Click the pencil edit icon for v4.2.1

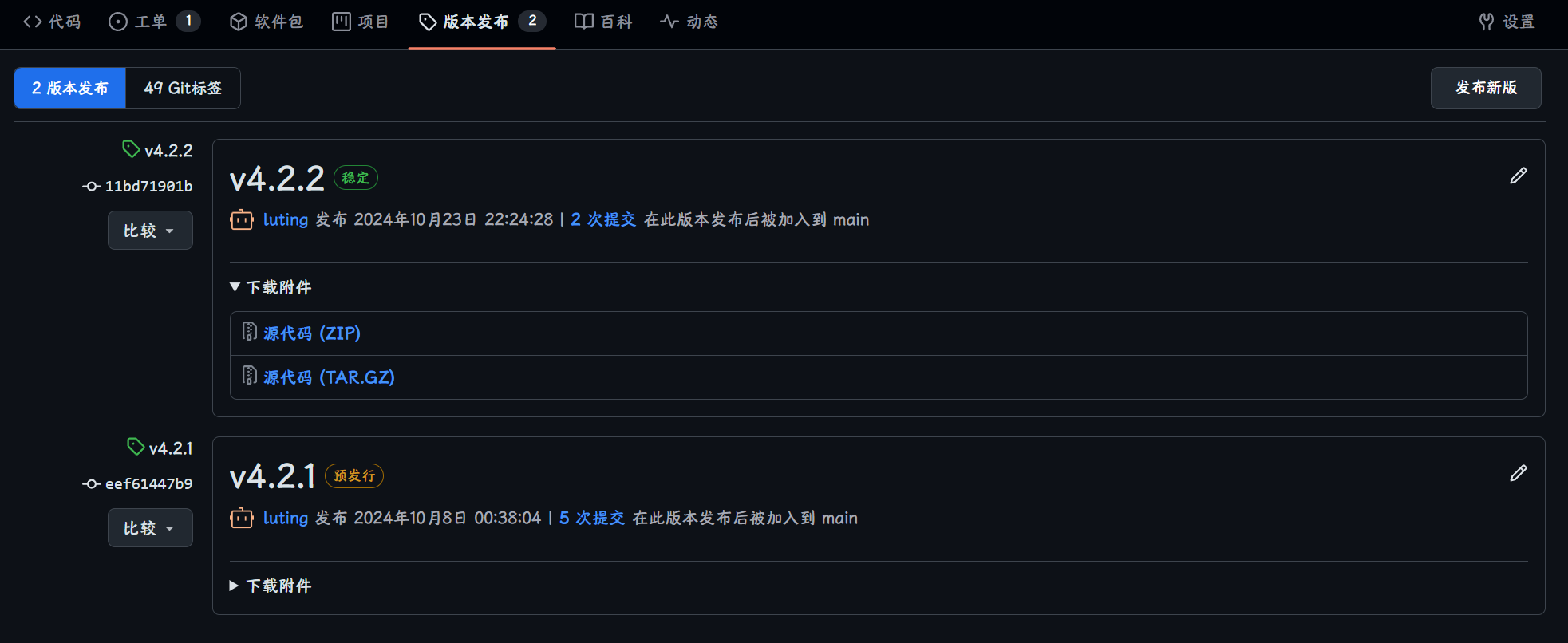1518,474
